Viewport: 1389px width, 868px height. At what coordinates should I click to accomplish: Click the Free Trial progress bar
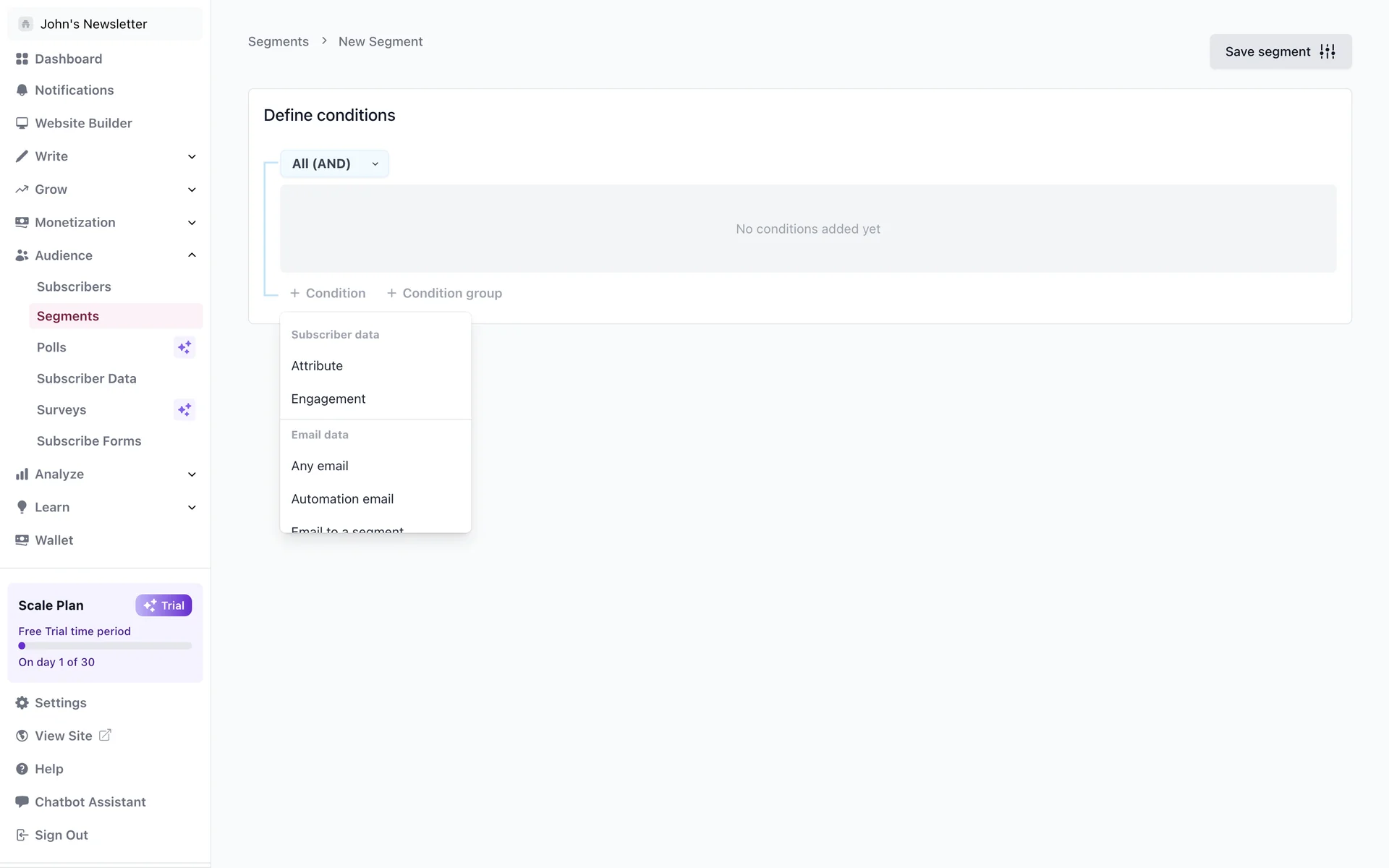pos(105,646)
